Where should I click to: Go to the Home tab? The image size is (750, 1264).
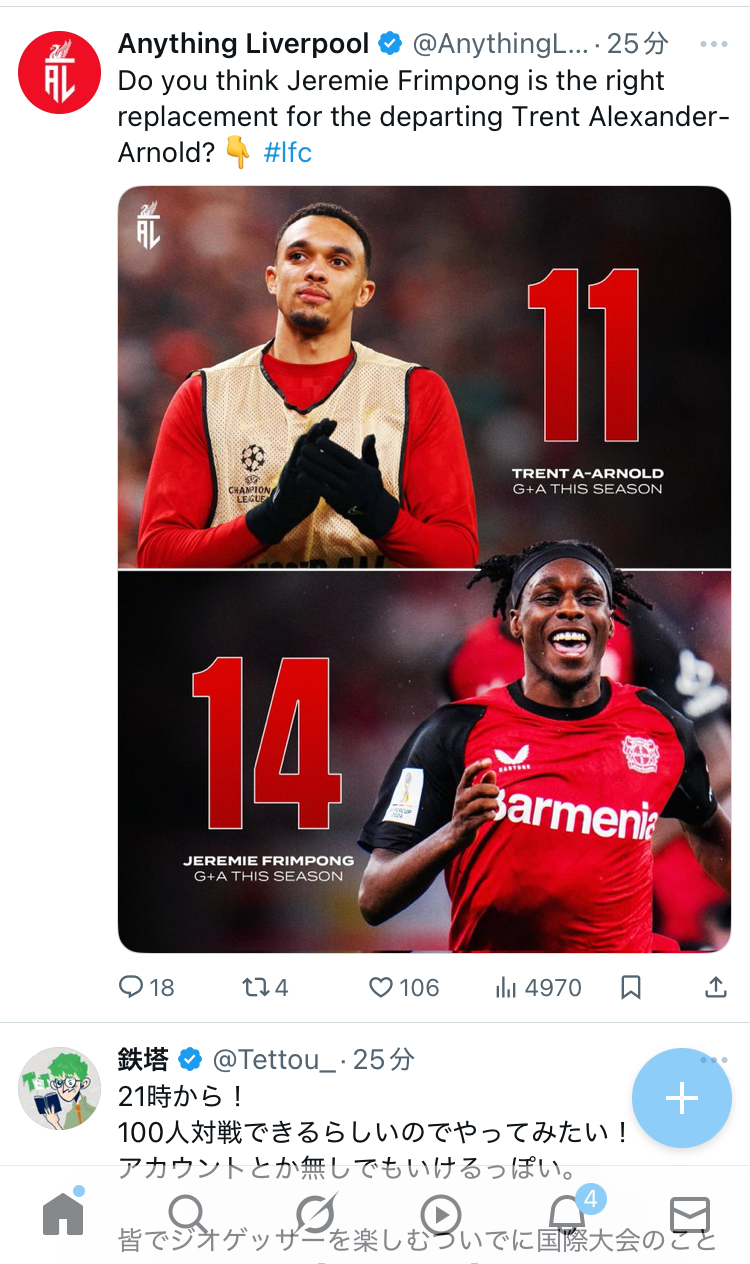pos(63,1214)
